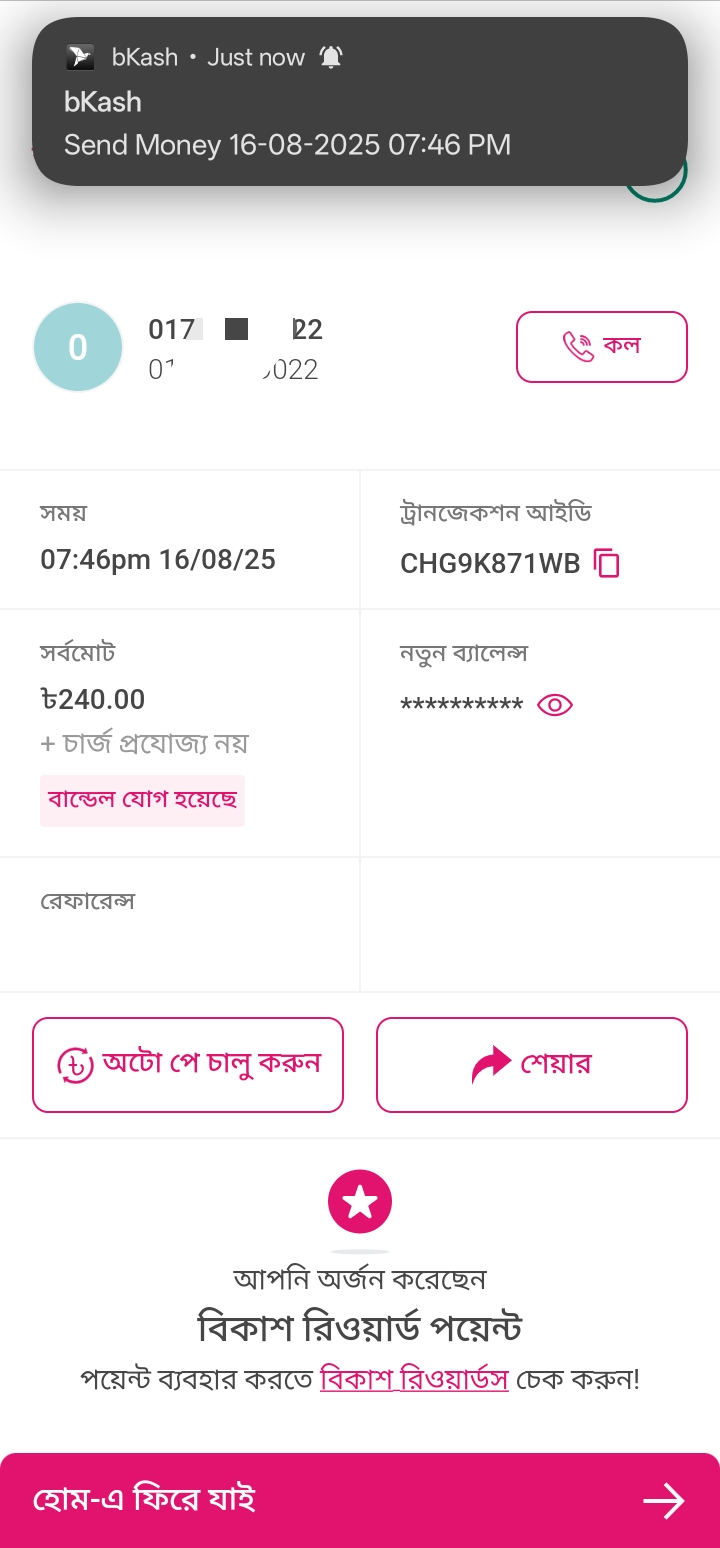
Task: Tap the right arrow on the home bar
Action: coord(663,1500)
